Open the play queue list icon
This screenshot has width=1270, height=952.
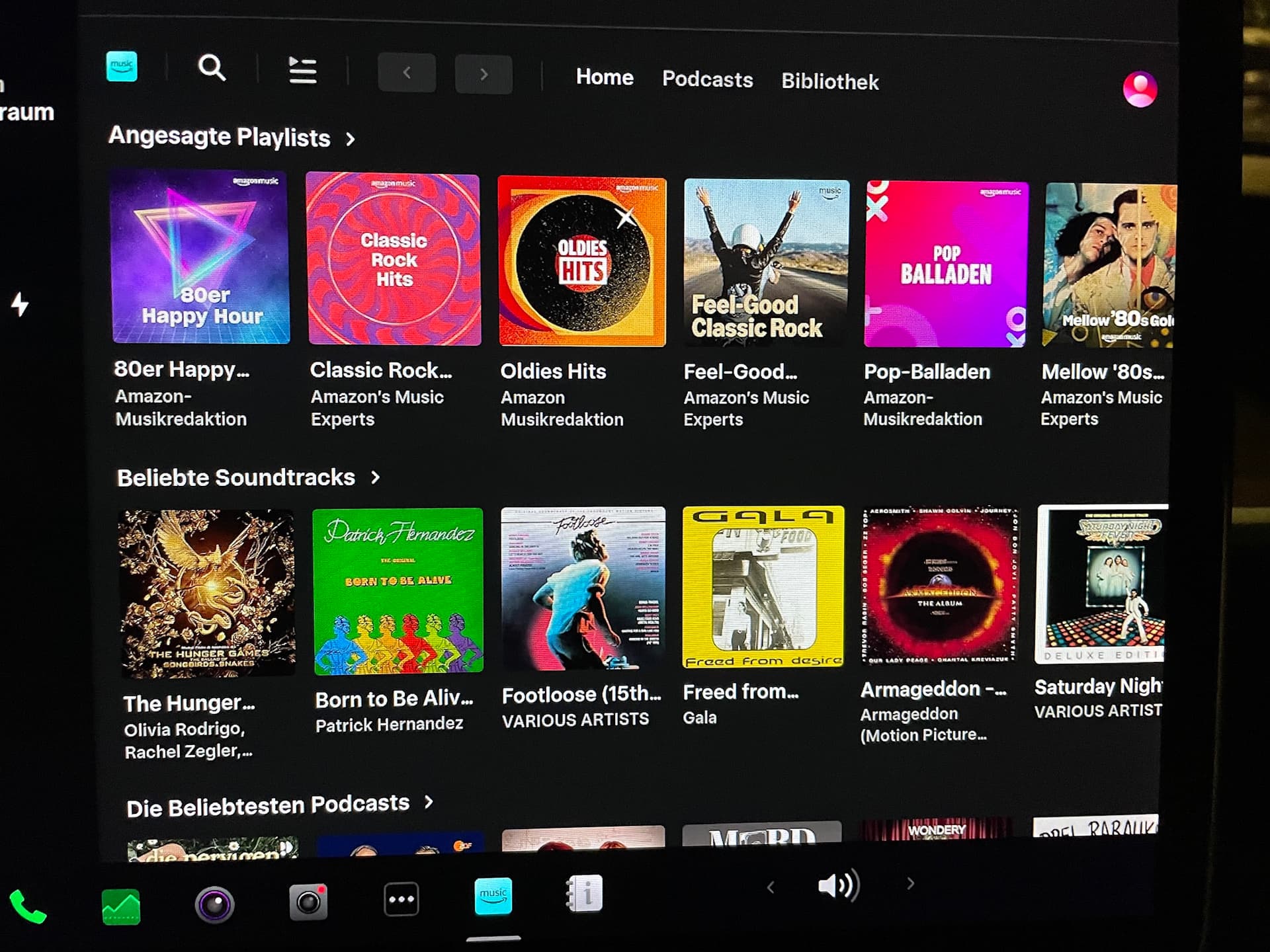coord(303,70)
